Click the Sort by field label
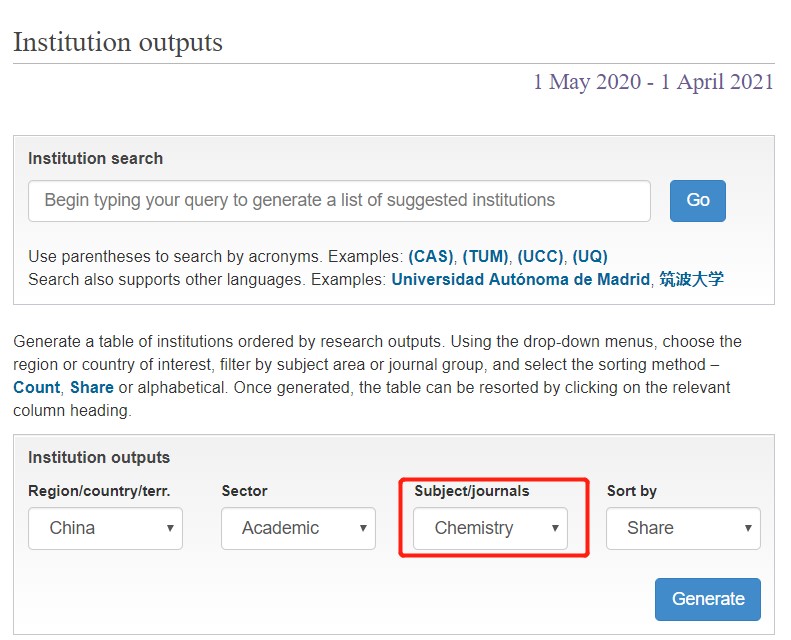 pos(632,491)
